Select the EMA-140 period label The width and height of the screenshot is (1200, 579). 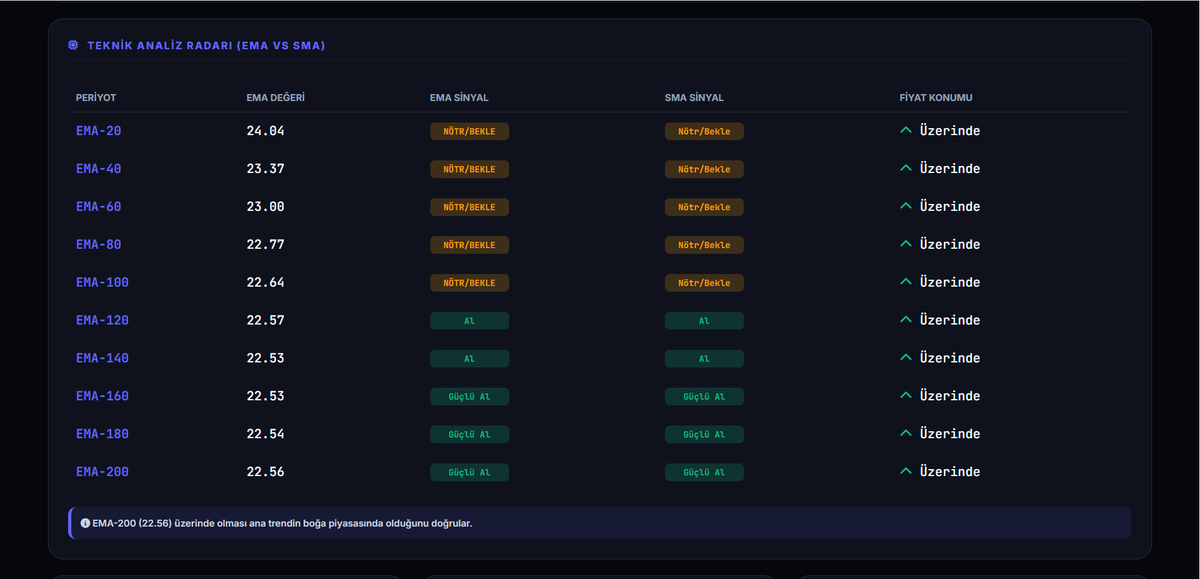pyautogui.click(x=102, y=358)
